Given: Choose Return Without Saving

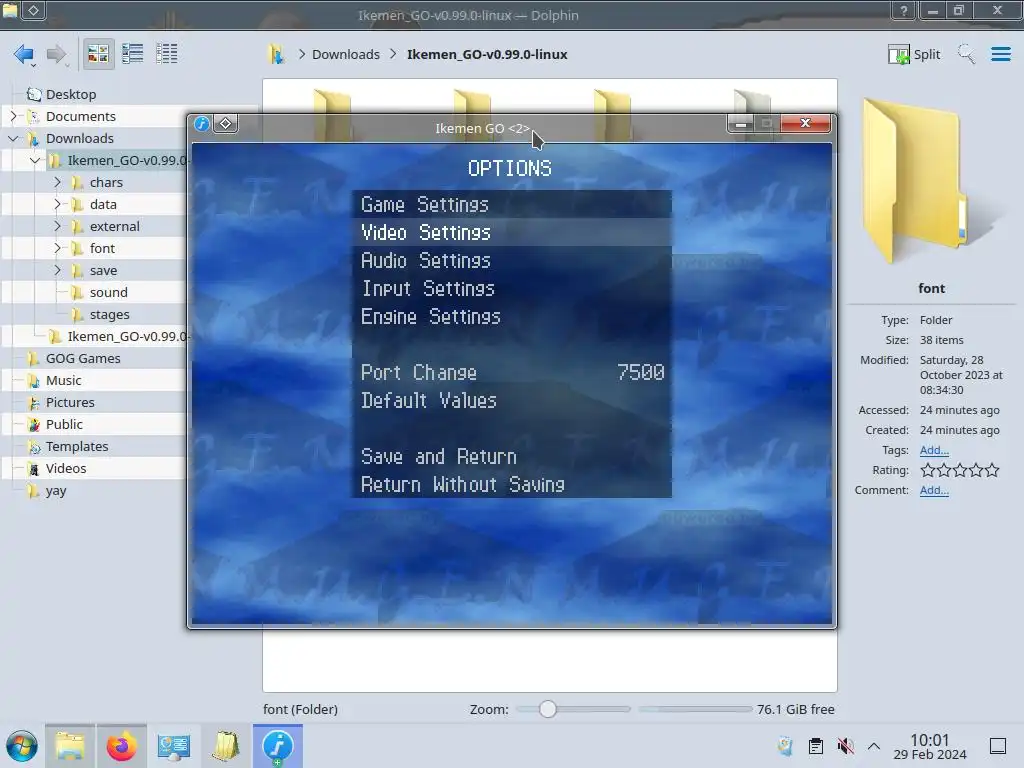Looking at the screenshot, I should pyautogui.click(x=511, y=485).
